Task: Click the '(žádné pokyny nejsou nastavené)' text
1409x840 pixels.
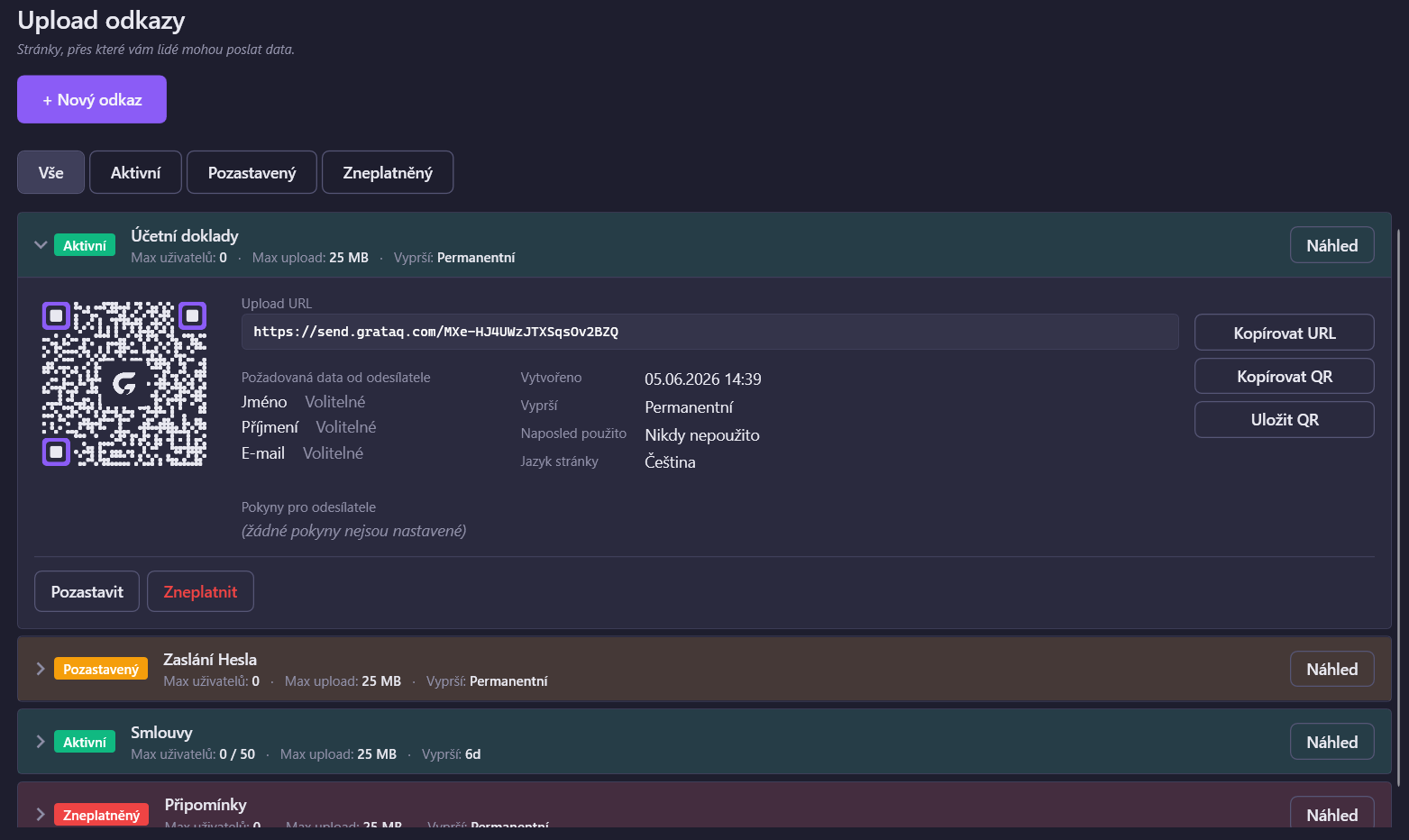Action: [353, 531]
